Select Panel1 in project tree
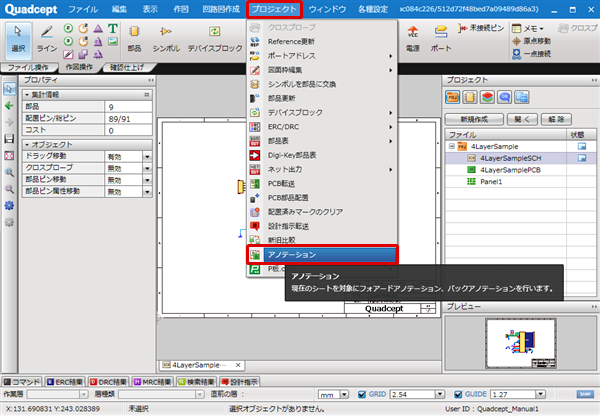 (491, 182)
